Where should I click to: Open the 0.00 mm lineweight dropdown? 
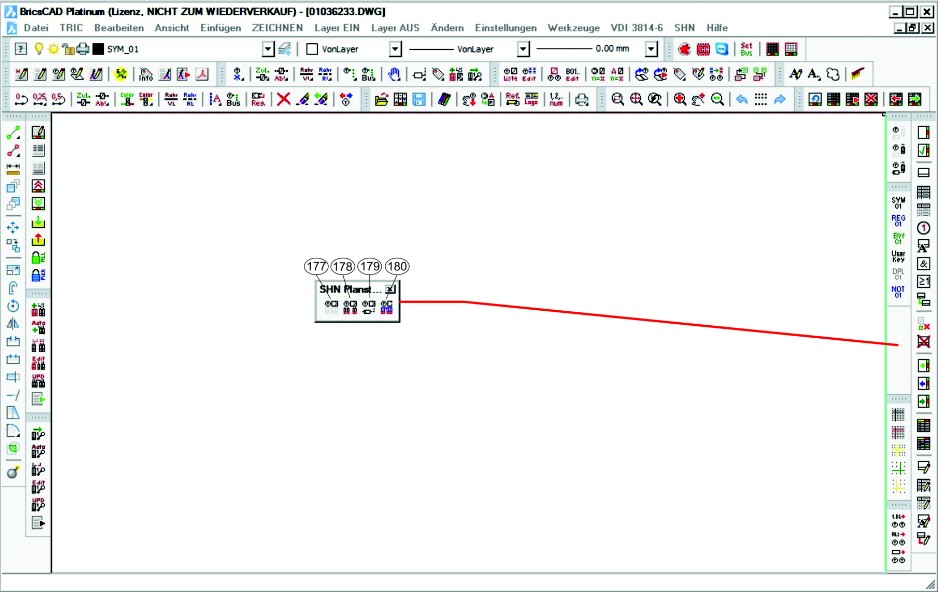pyautogui.click(x=651, y=49)
